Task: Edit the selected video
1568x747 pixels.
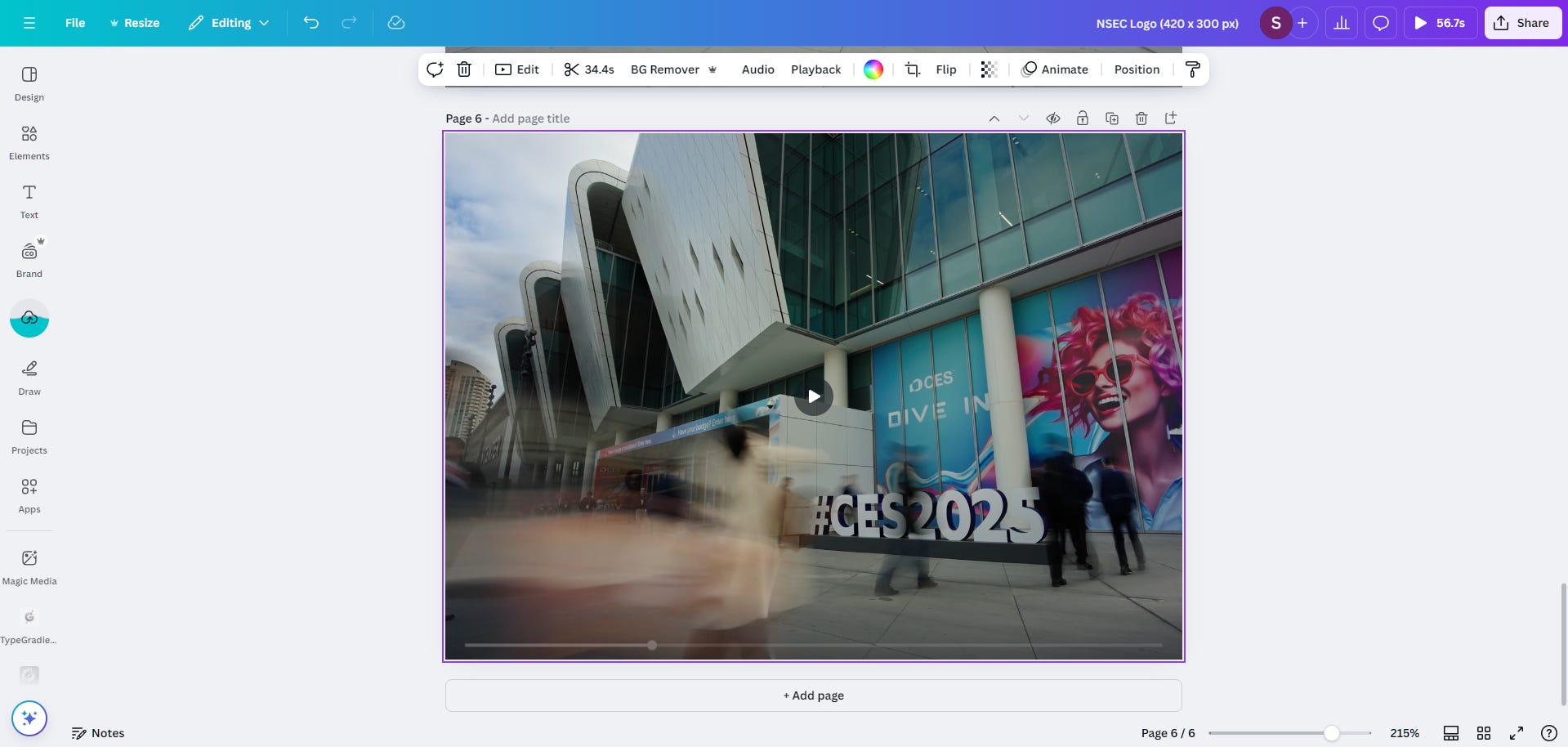Action: (517, 69)
